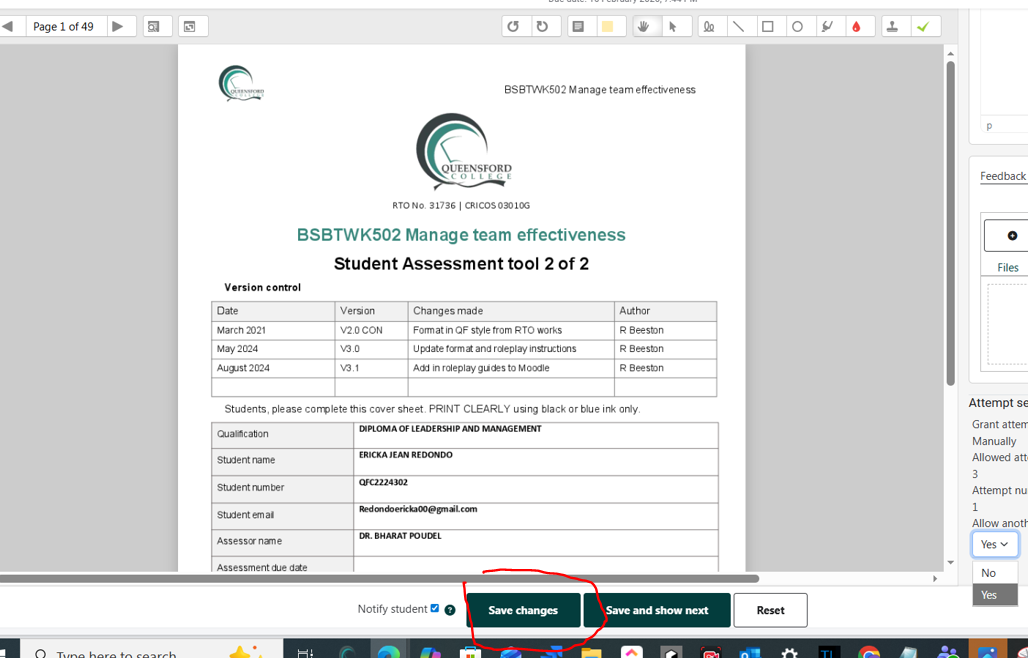Open the yellow comment colour picker

point(607,26)
